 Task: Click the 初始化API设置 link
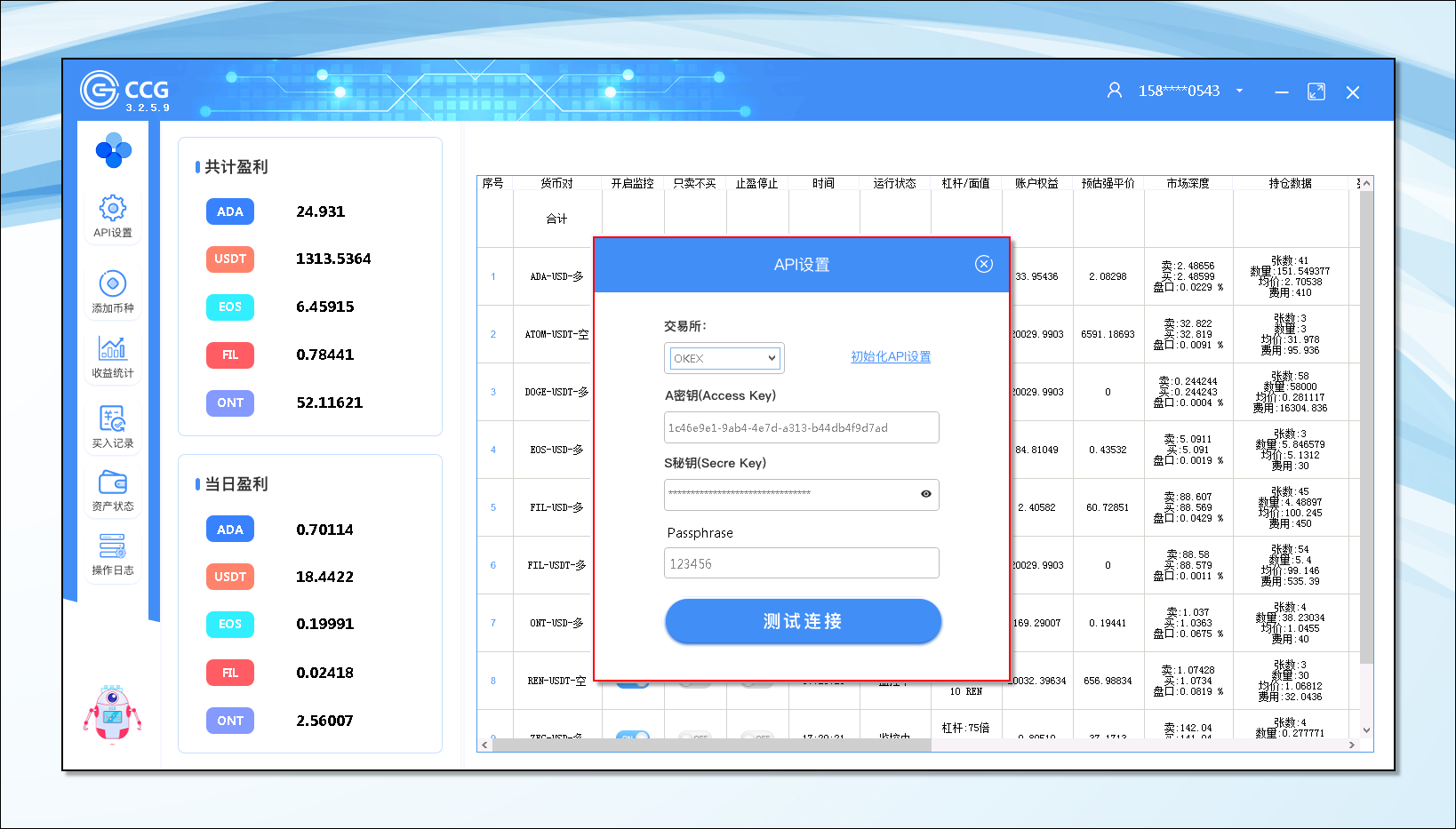point(891,356)
